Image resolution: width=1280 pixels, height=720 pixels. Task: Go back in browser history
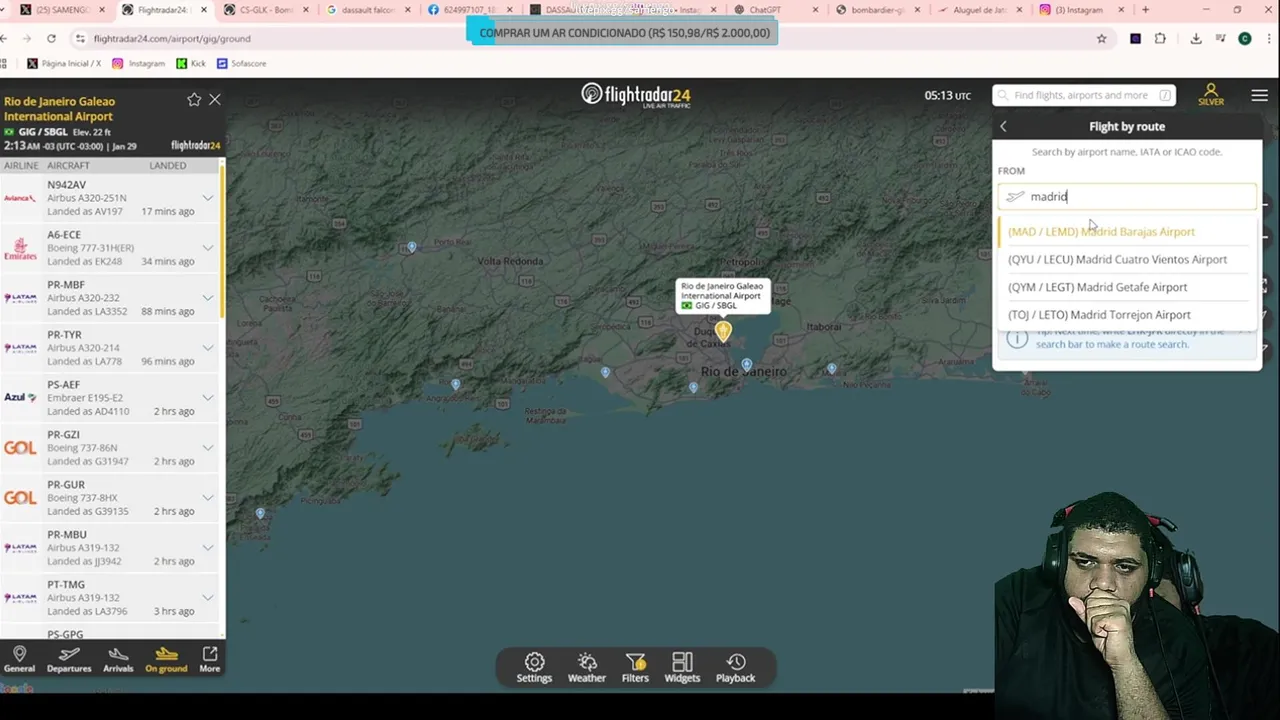click(x=5, y=38)
